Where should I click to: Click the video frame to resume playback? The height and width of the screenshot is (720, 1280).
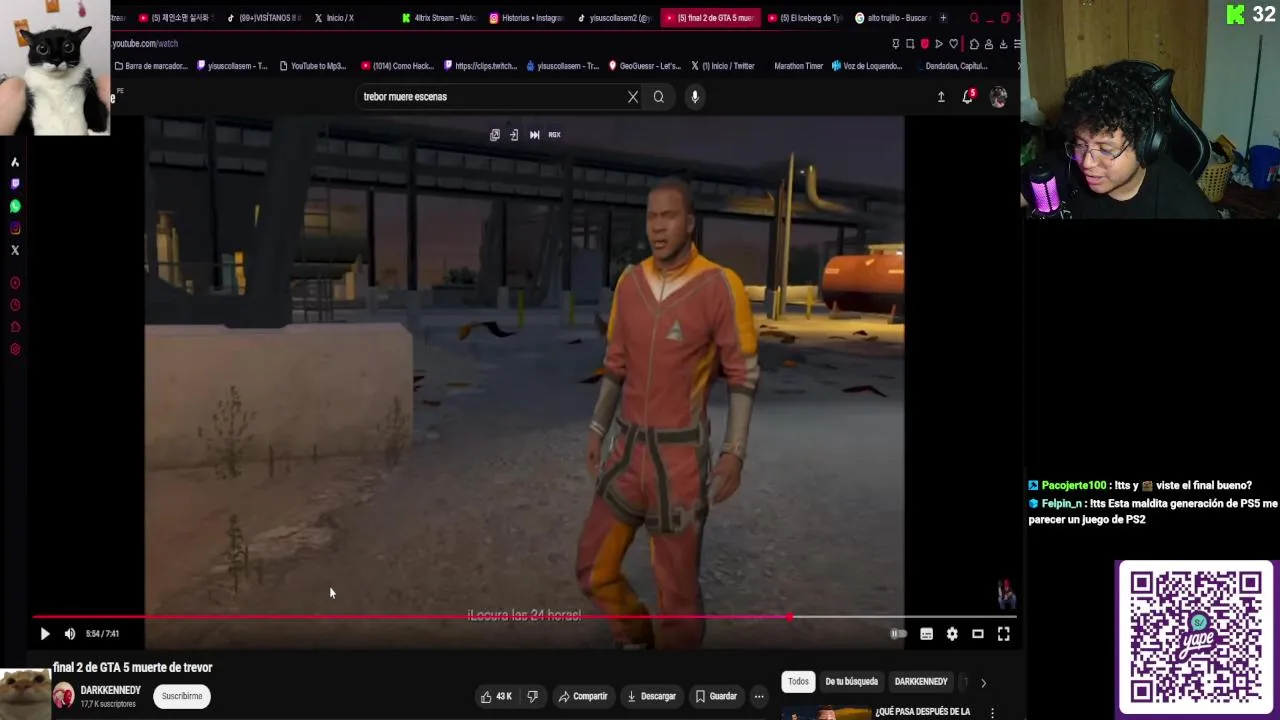(x=524, y=365)
